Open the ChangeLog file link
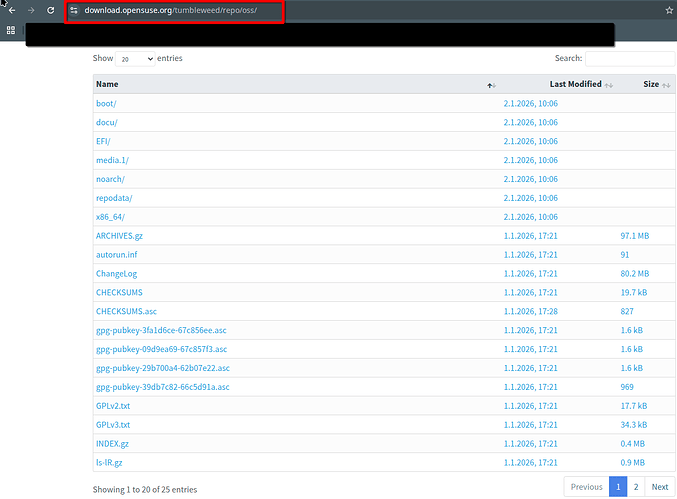The image size is (677, 499). click(116, 273)
